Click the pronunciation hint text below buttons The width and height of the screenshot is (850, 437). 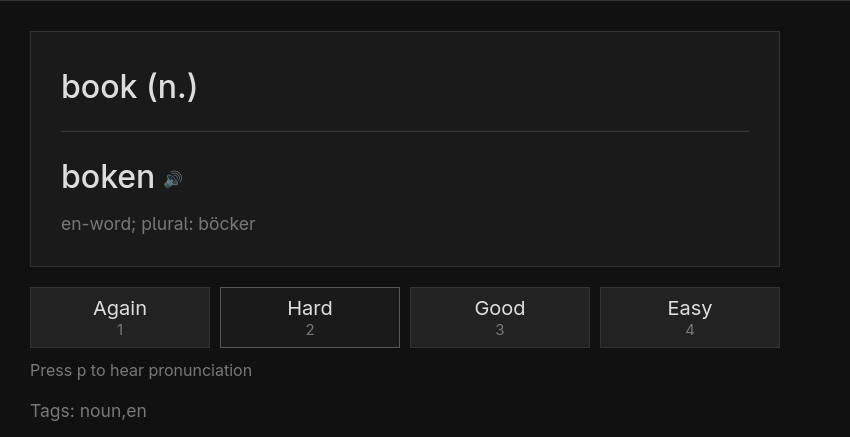click(x=141, y=370)
